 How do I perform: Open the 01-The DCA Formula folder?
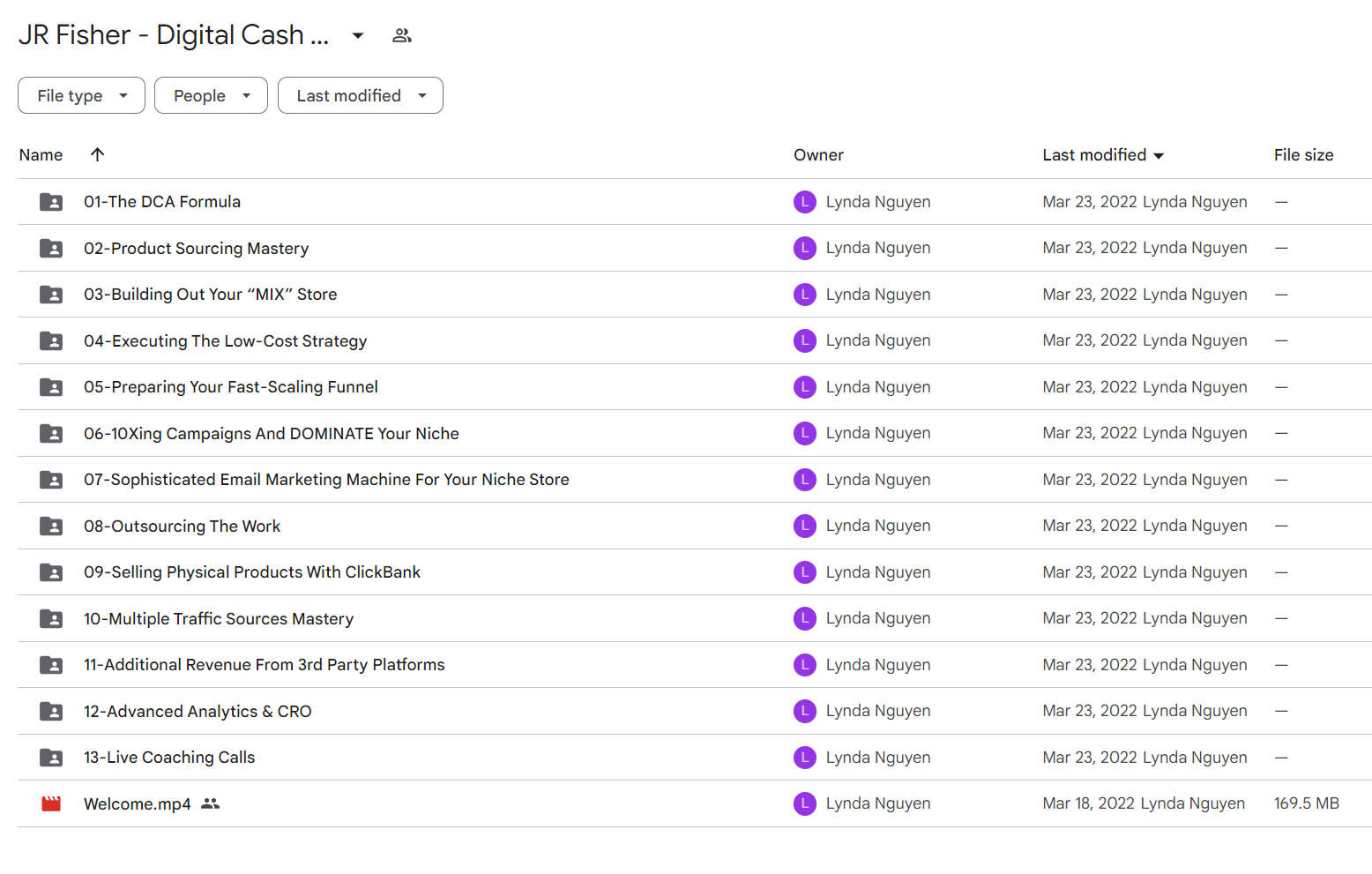point(162,202)
